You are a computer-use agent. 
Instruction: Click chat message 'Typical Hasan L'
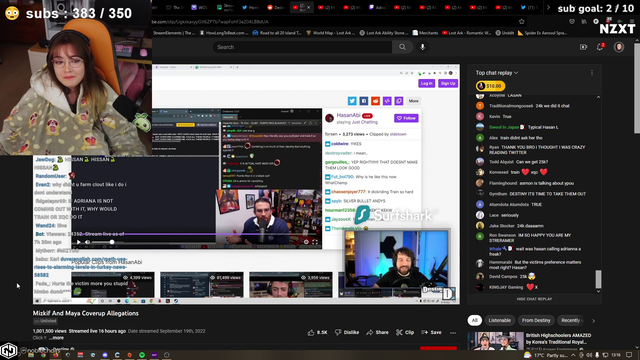pyautogui.click(x=543, y=127)
